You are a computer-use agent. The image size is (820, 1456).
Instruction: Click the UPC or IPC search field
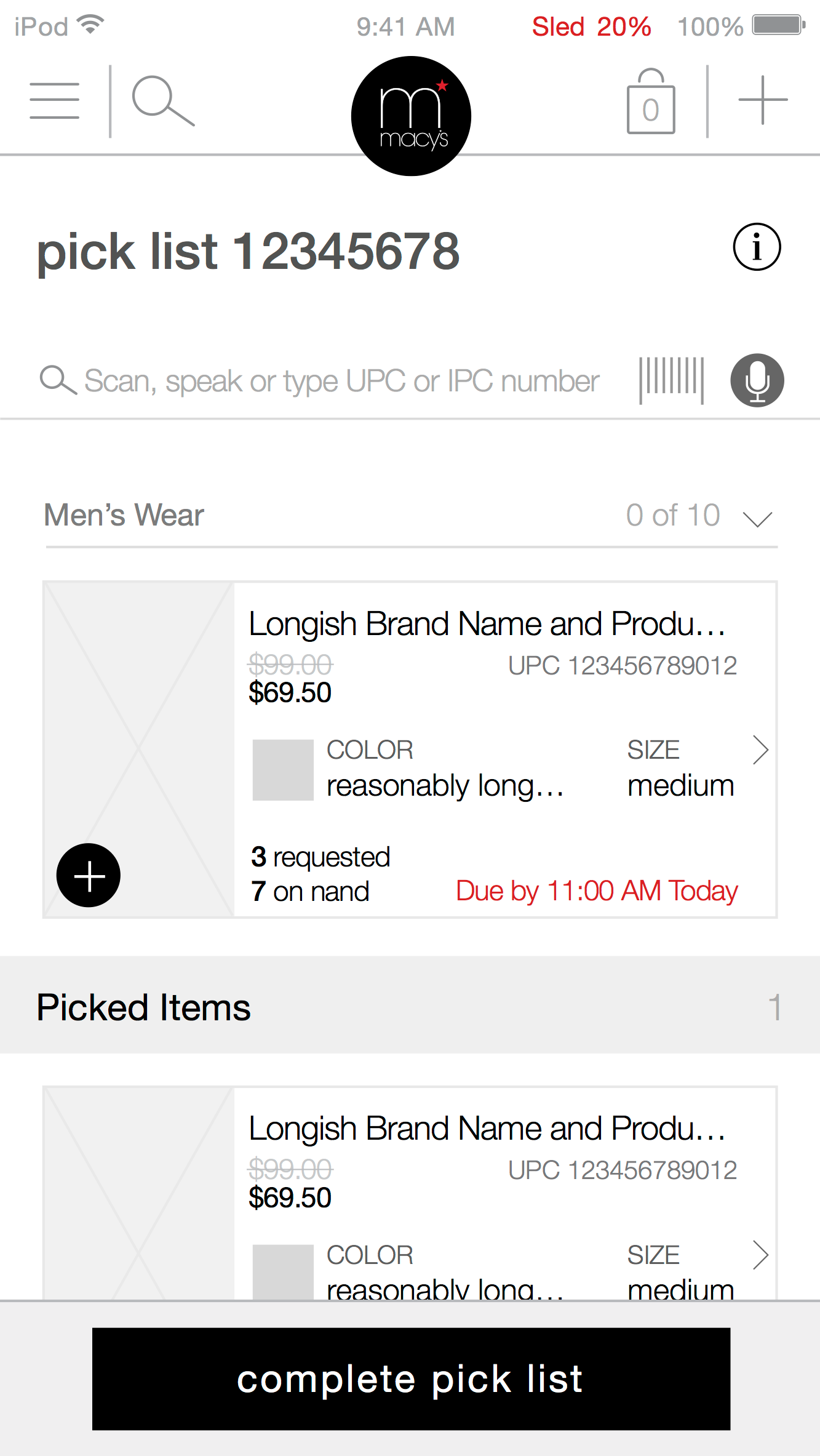[x=341, y=381]
